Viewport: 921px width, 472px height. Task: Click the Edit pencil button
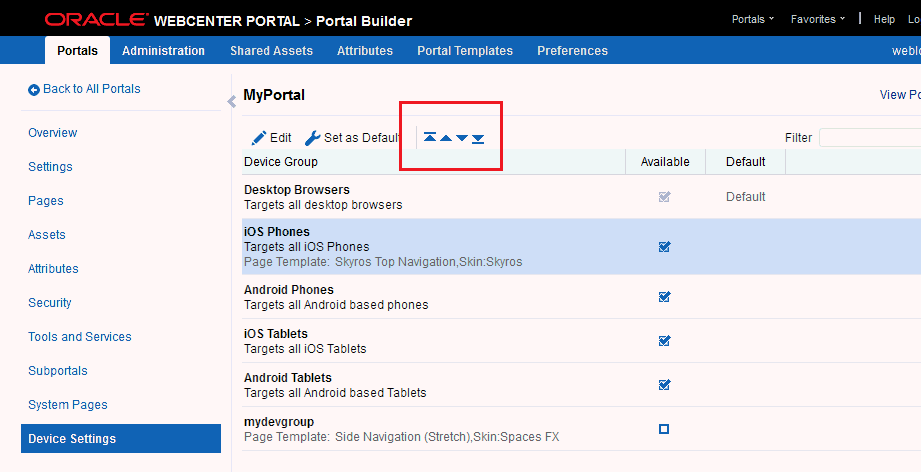[x=271, y=138]
